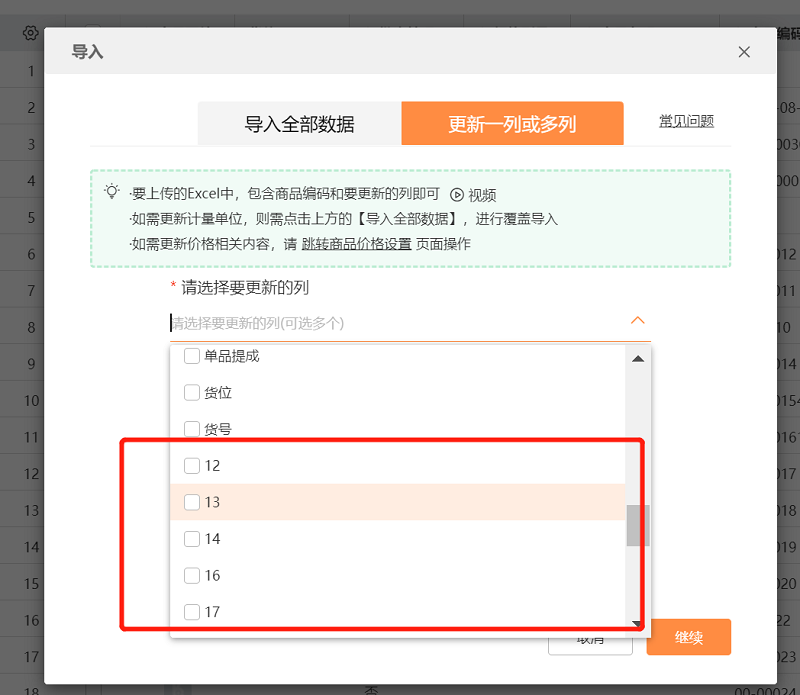800x695 pixels.
Task: Tick the checkbox for column 14
Action: point(192,539)
